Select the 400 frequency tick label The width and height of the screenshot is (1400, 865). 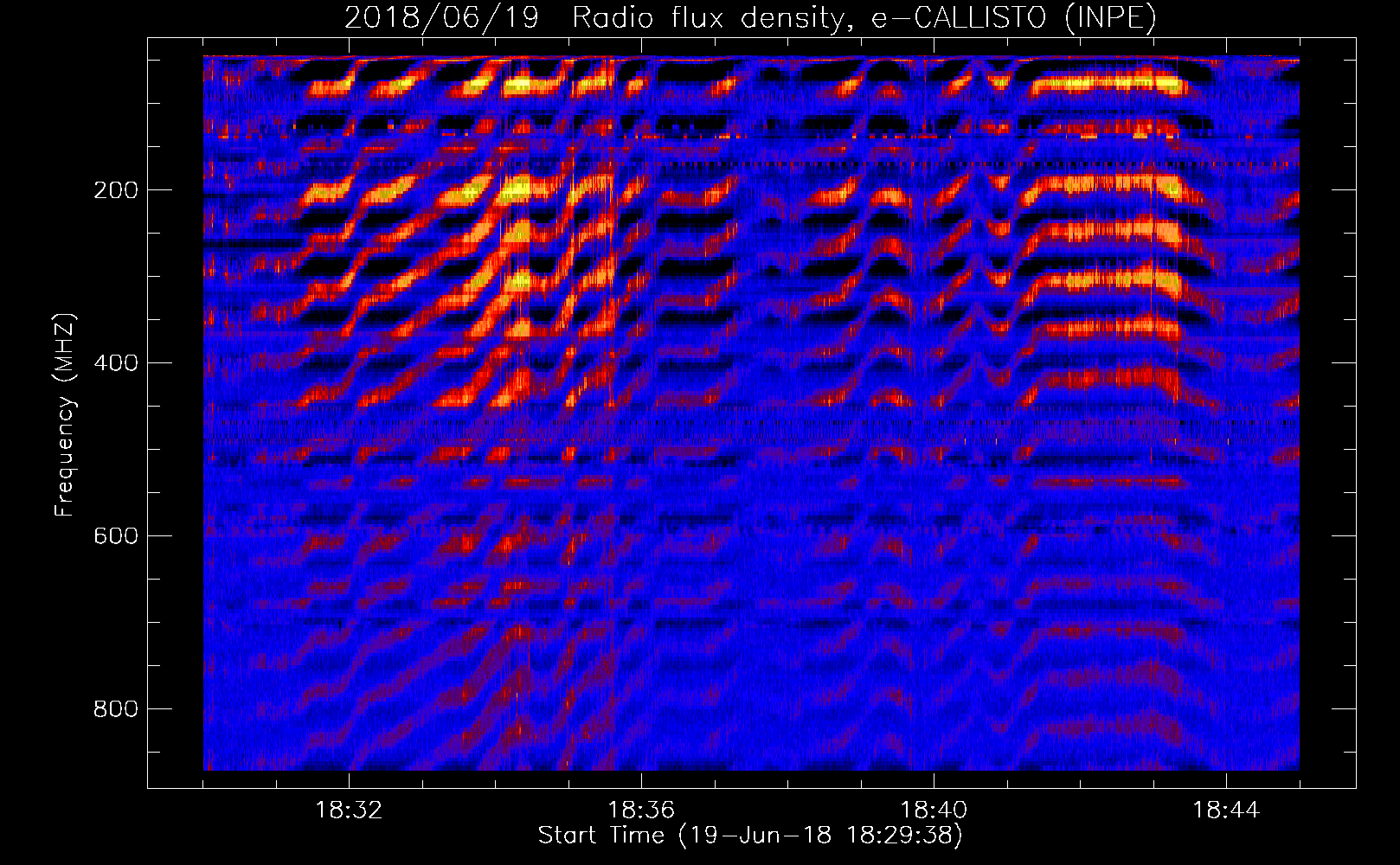coord(116,363)
